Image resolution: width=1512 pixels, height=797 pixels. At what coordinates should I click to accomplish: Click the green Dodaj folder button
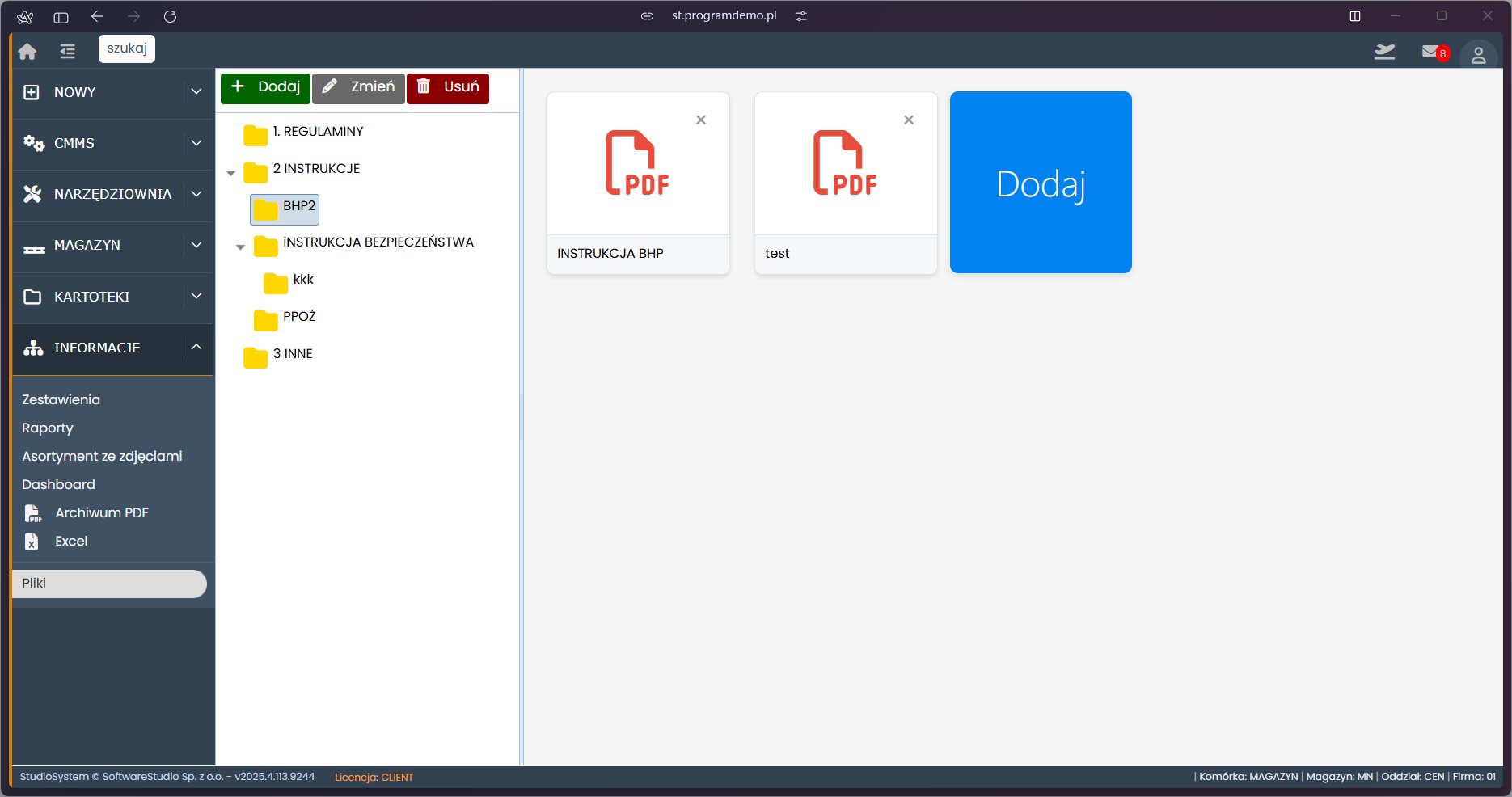click(265, 87)
